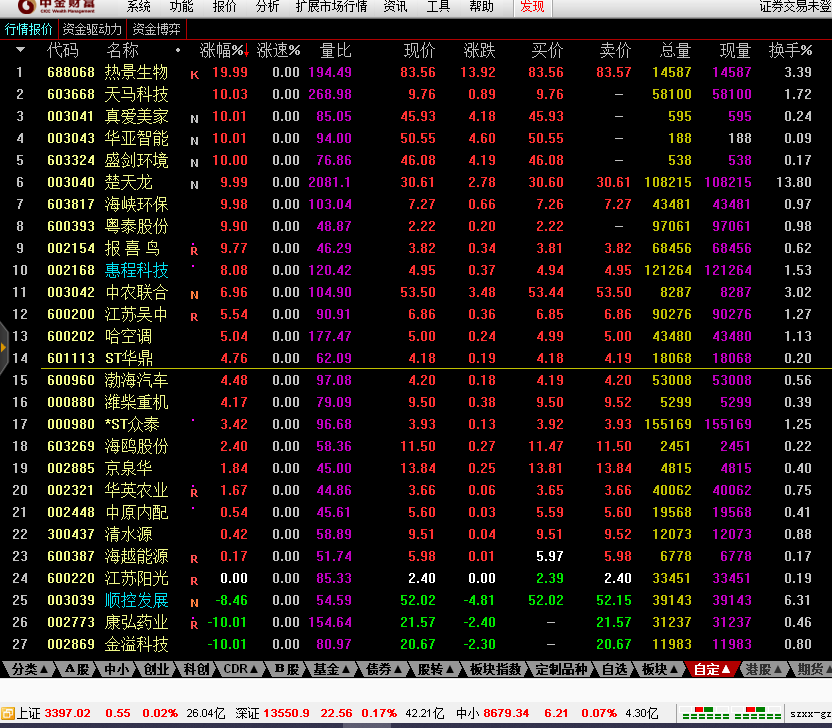The image size is (832, 728).
Task: Select the B股 bottom tab
Action: coord(287,669)
